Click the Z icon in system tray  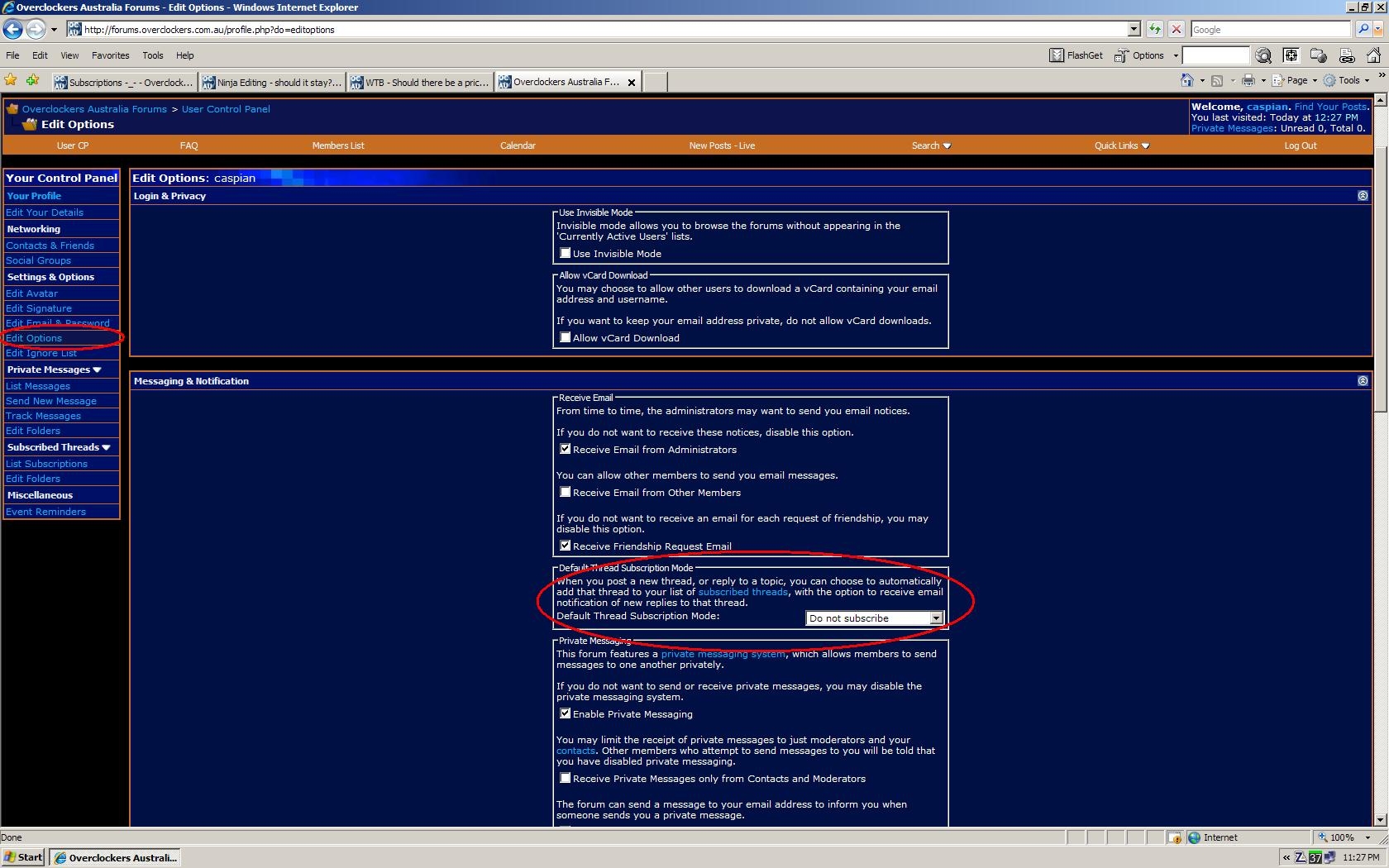point(1301,857)
